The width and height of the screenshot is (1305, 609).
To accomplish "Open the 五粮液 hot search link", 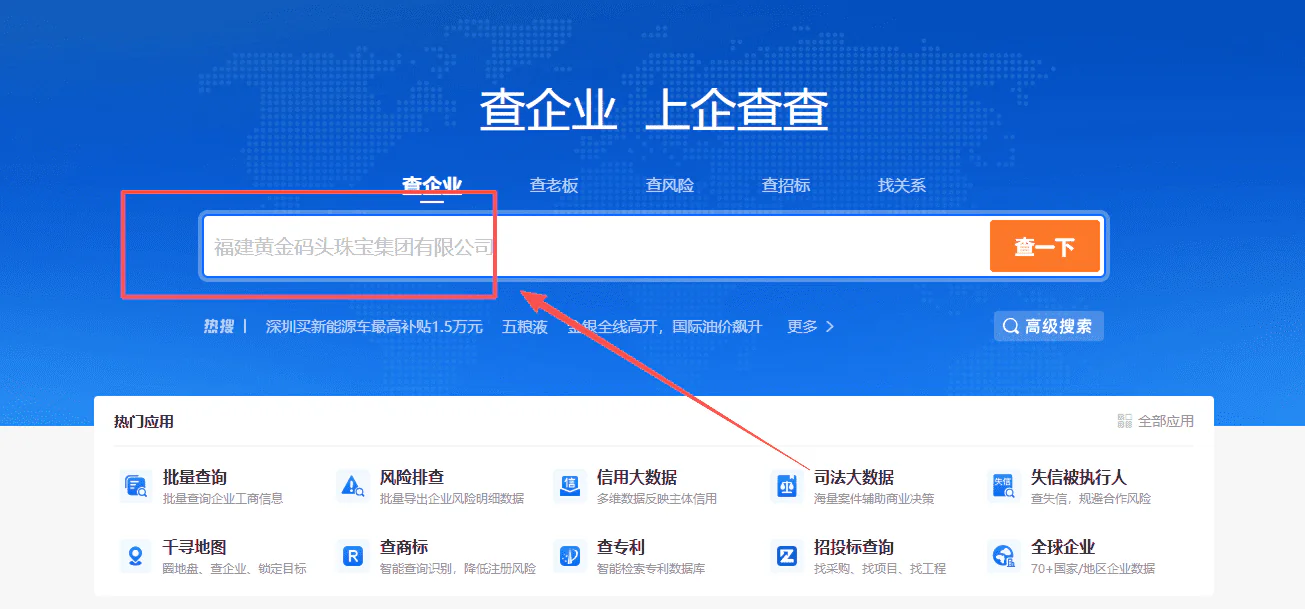I will (x=525, y=327).
